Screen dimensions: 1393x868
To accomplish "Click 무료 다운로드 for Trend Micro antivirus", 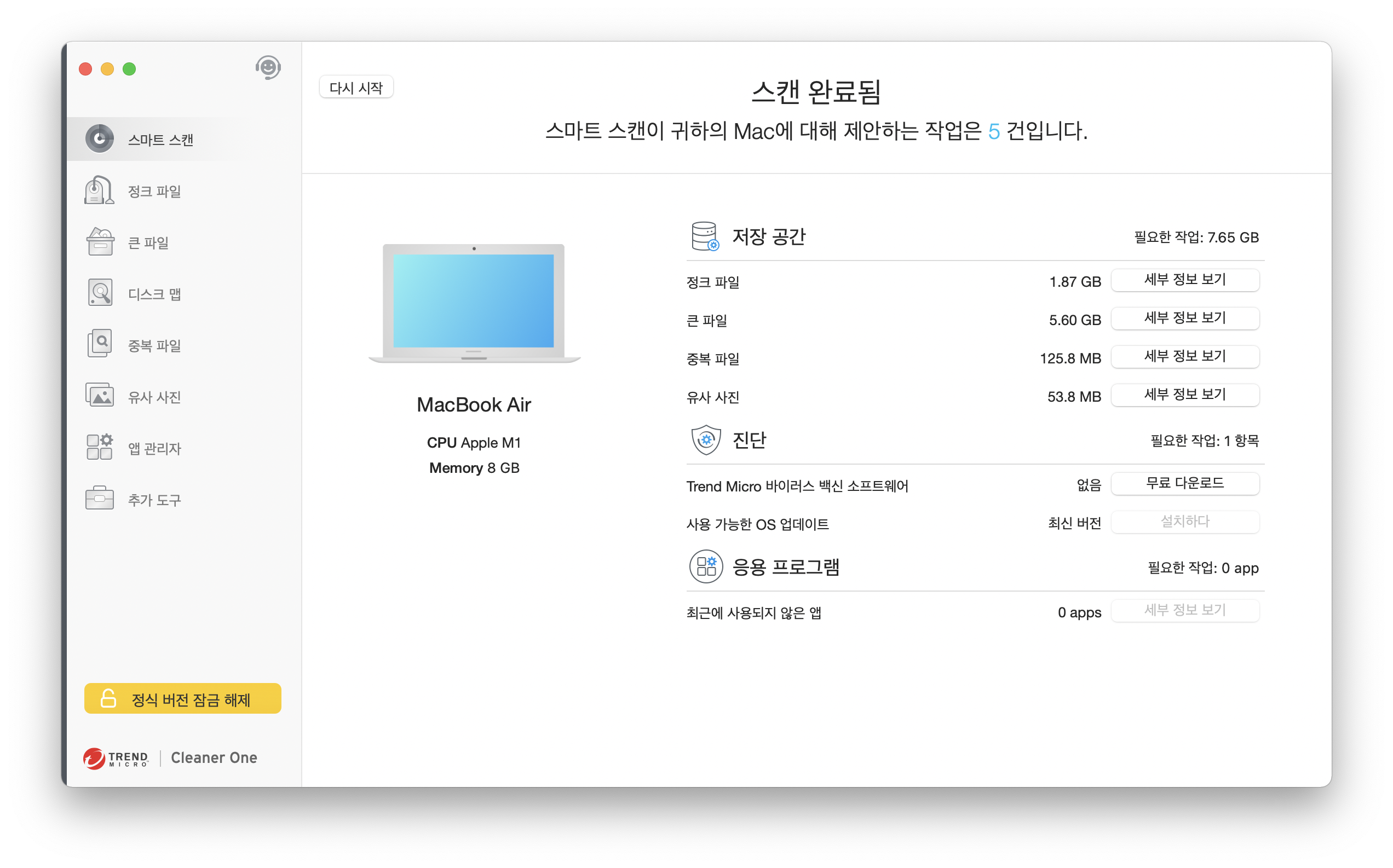I will [x=1184, y=483].
